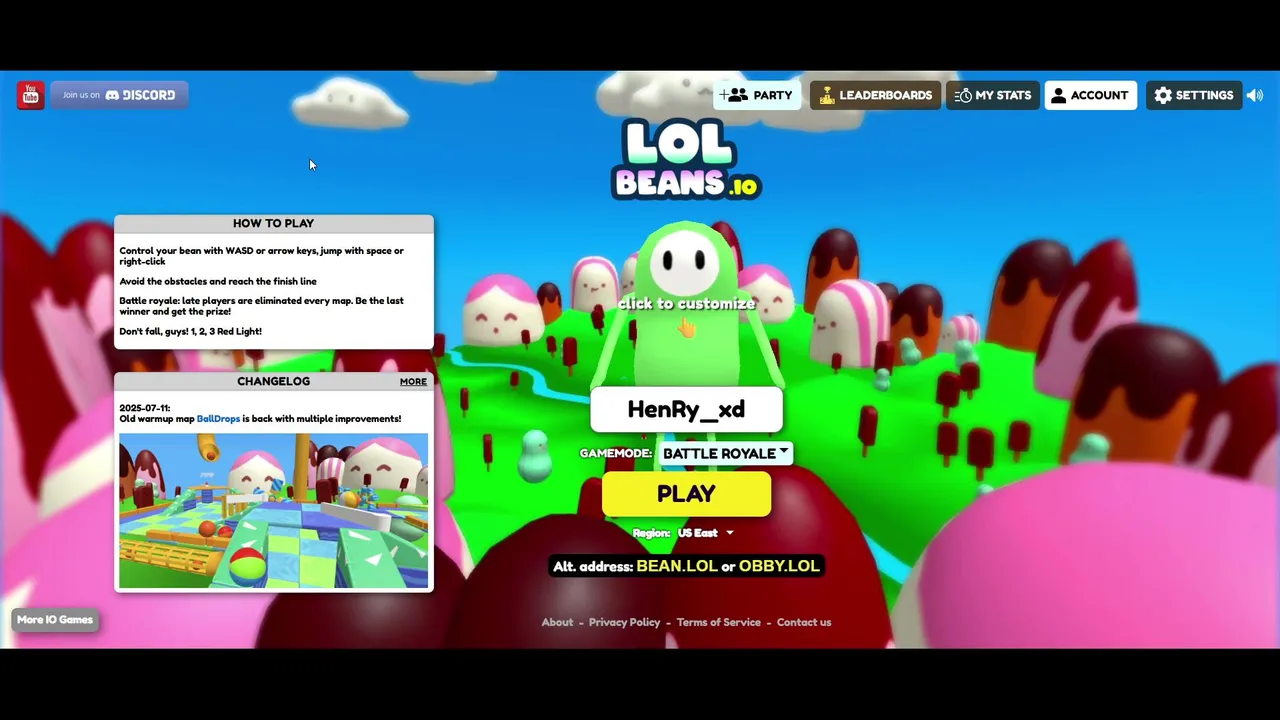Click the LOL Beans.io logo

(x=686, y=160)
